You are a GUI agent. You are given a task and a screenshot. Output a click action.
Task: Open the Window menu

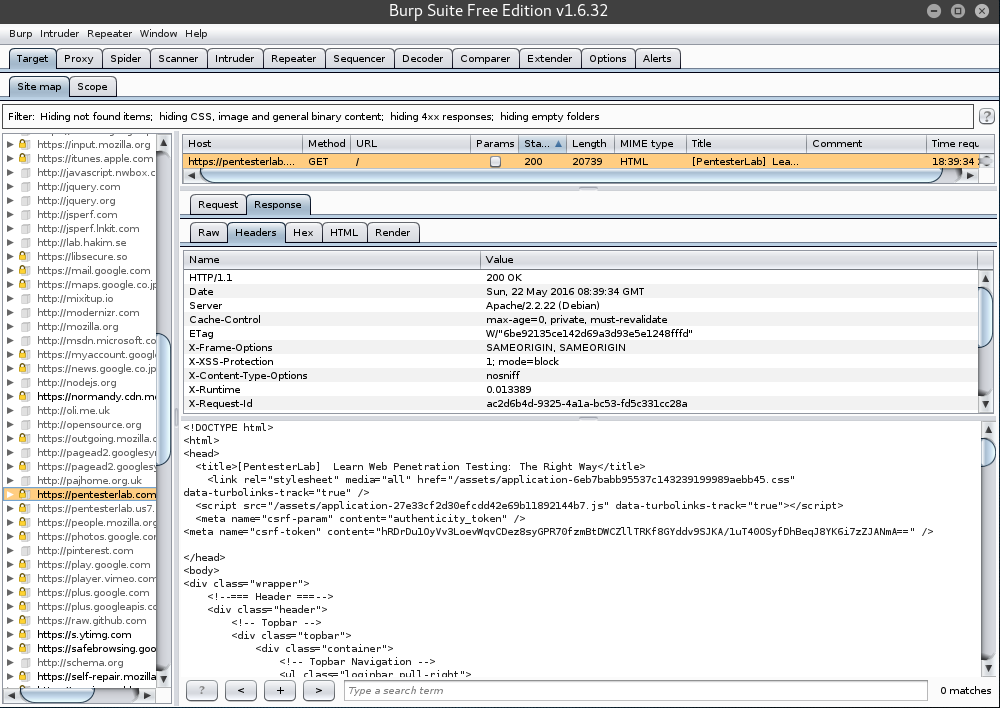point(158,34)
